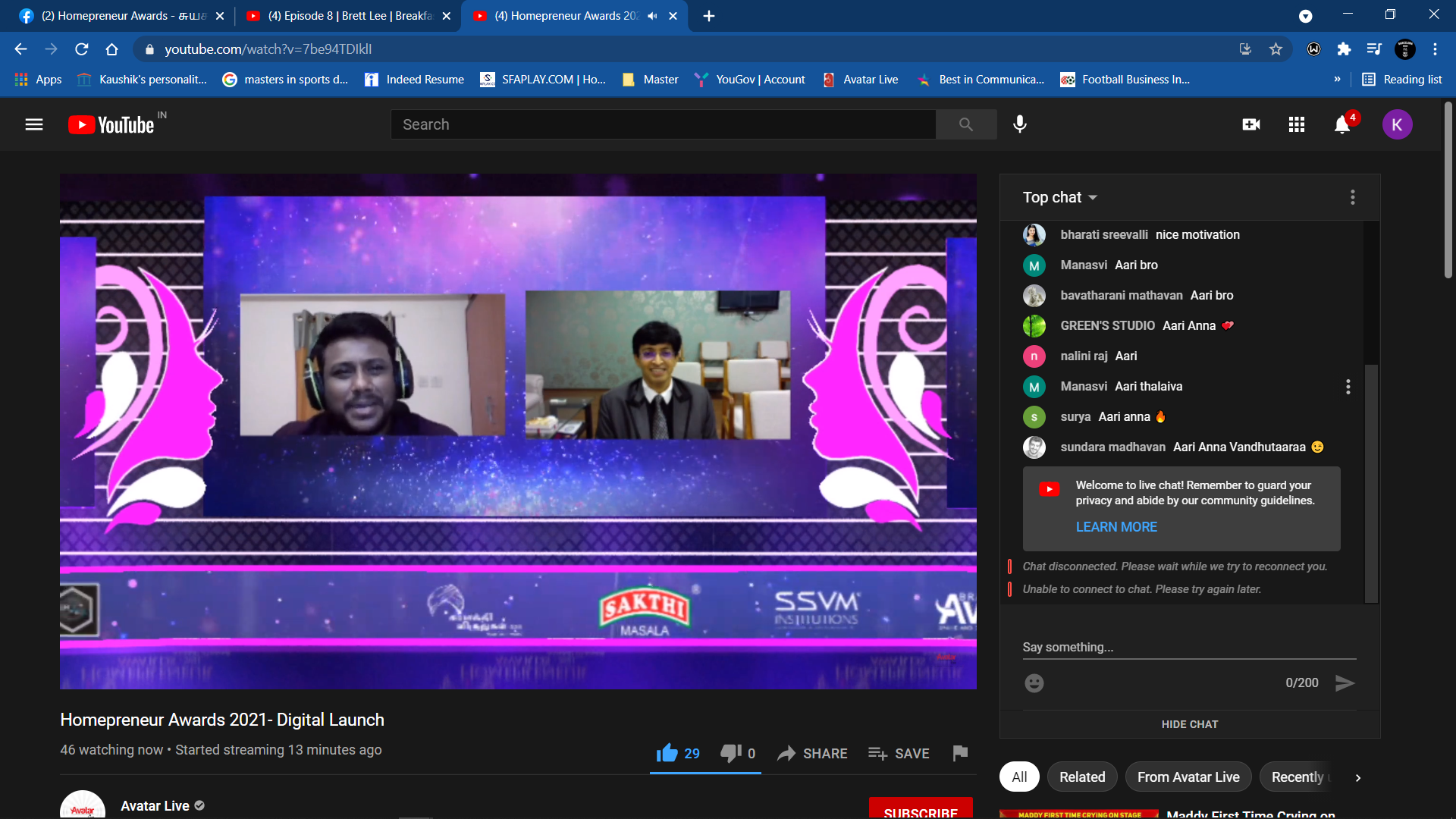Open the Maddy First Time Crying thumbnail
This screenshot has height=819, width=1456.
click(x=1079, y=814)
